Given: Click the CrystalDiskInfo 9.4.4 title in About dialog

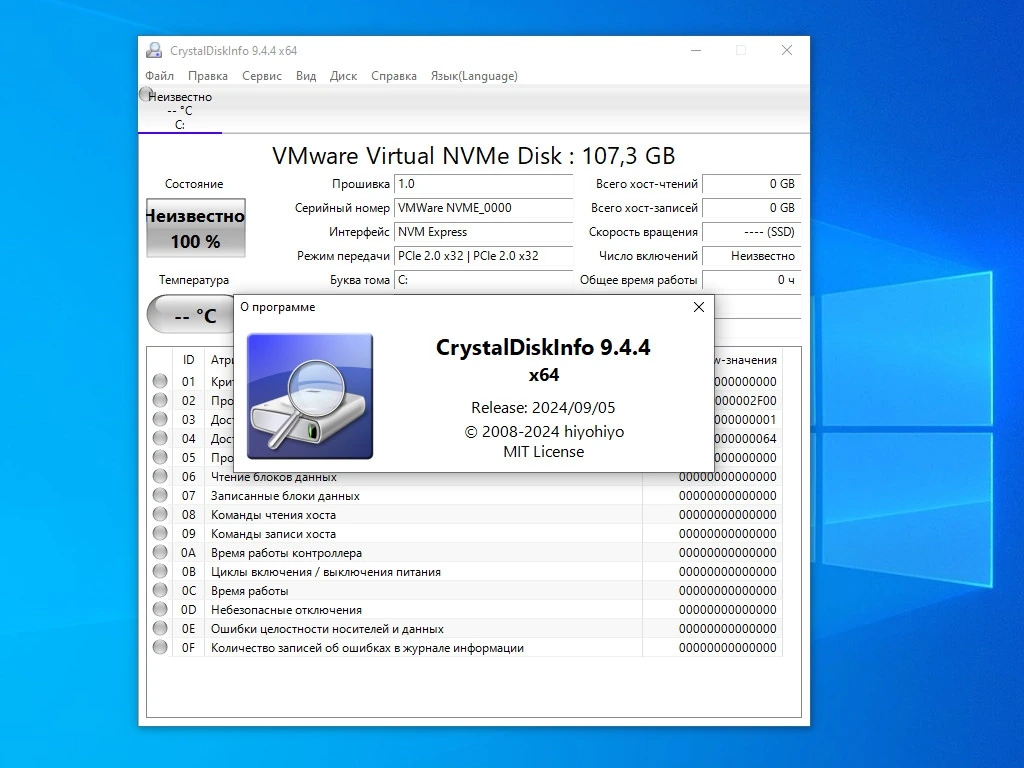Looking at the screenshot, I should click(x=543, y=347).
